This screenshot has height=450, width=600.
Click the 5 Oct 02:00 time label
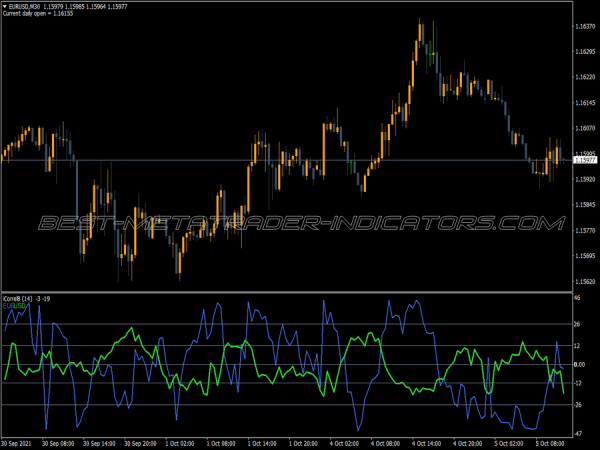(509, 443)
